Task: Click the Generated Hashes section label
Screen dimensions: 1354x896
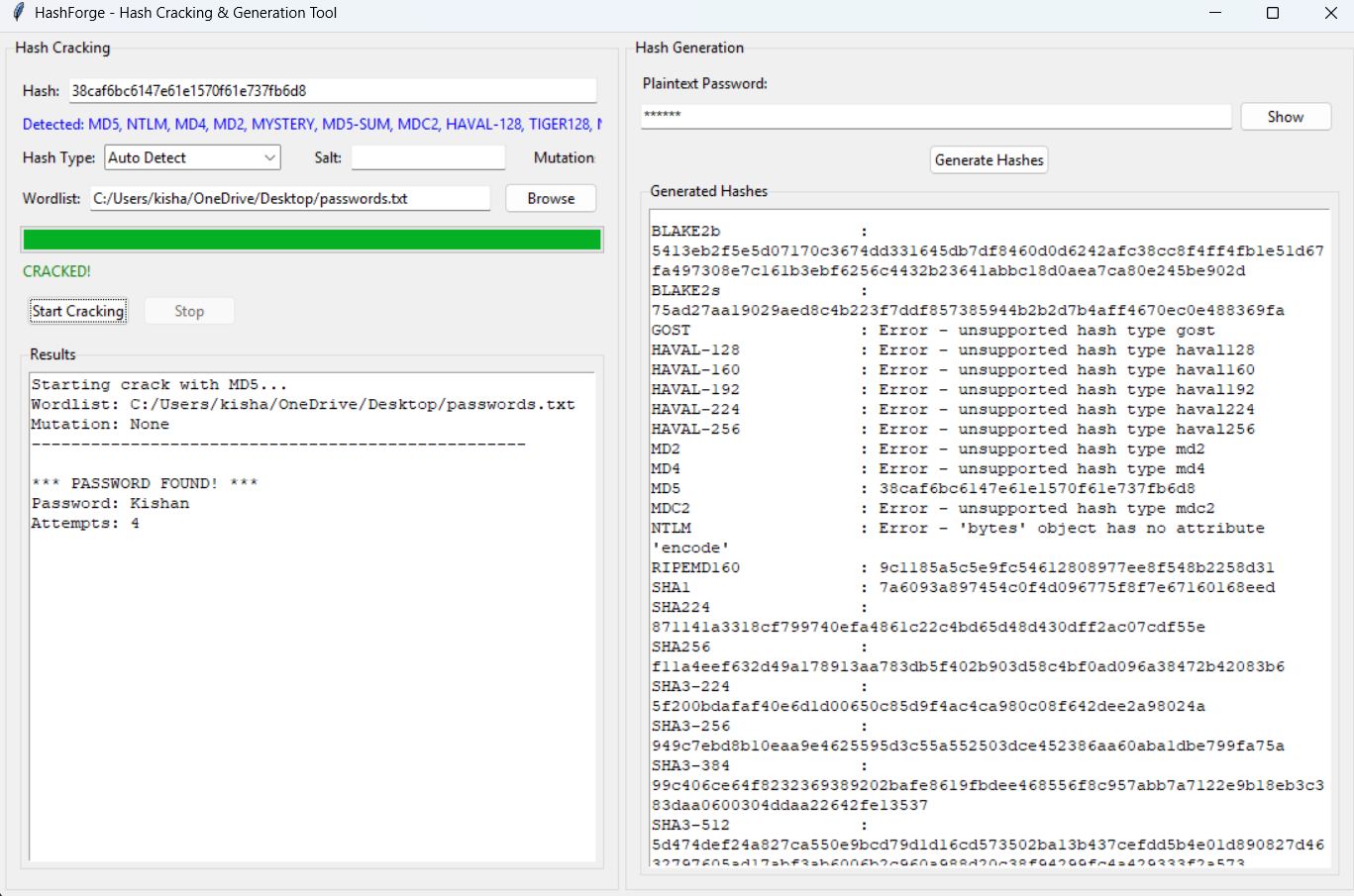Action: [709, 191]
